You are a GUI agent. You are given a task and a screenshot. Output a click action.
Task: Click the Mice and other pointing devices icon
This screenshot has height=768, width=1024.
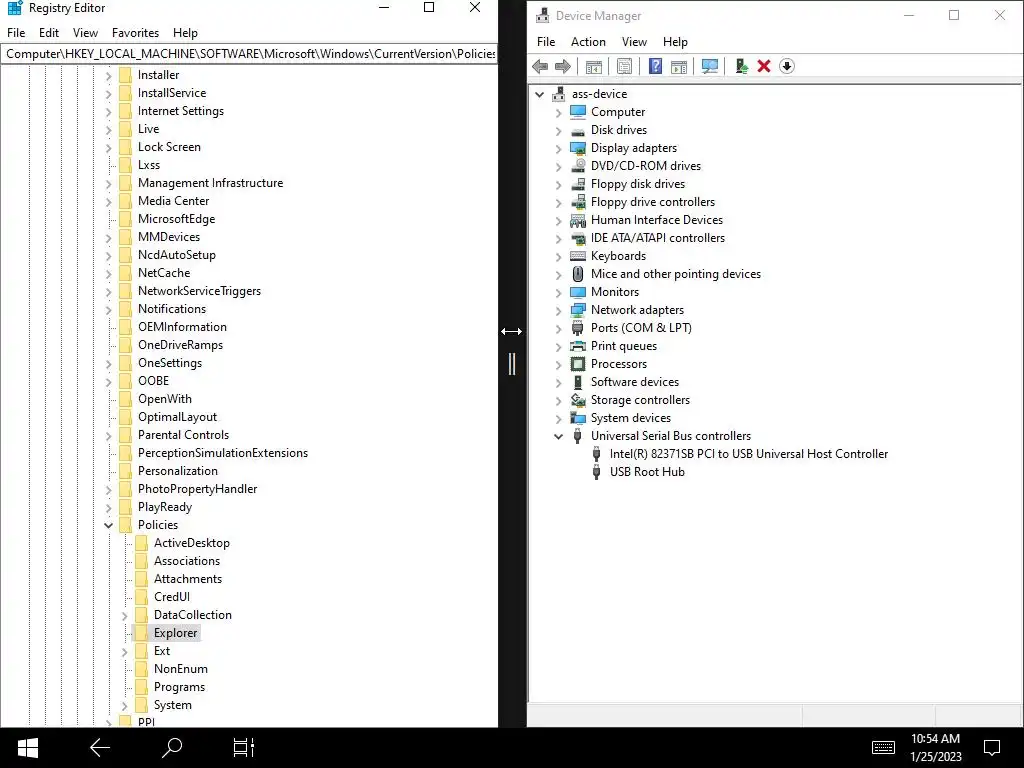(578, 274)
